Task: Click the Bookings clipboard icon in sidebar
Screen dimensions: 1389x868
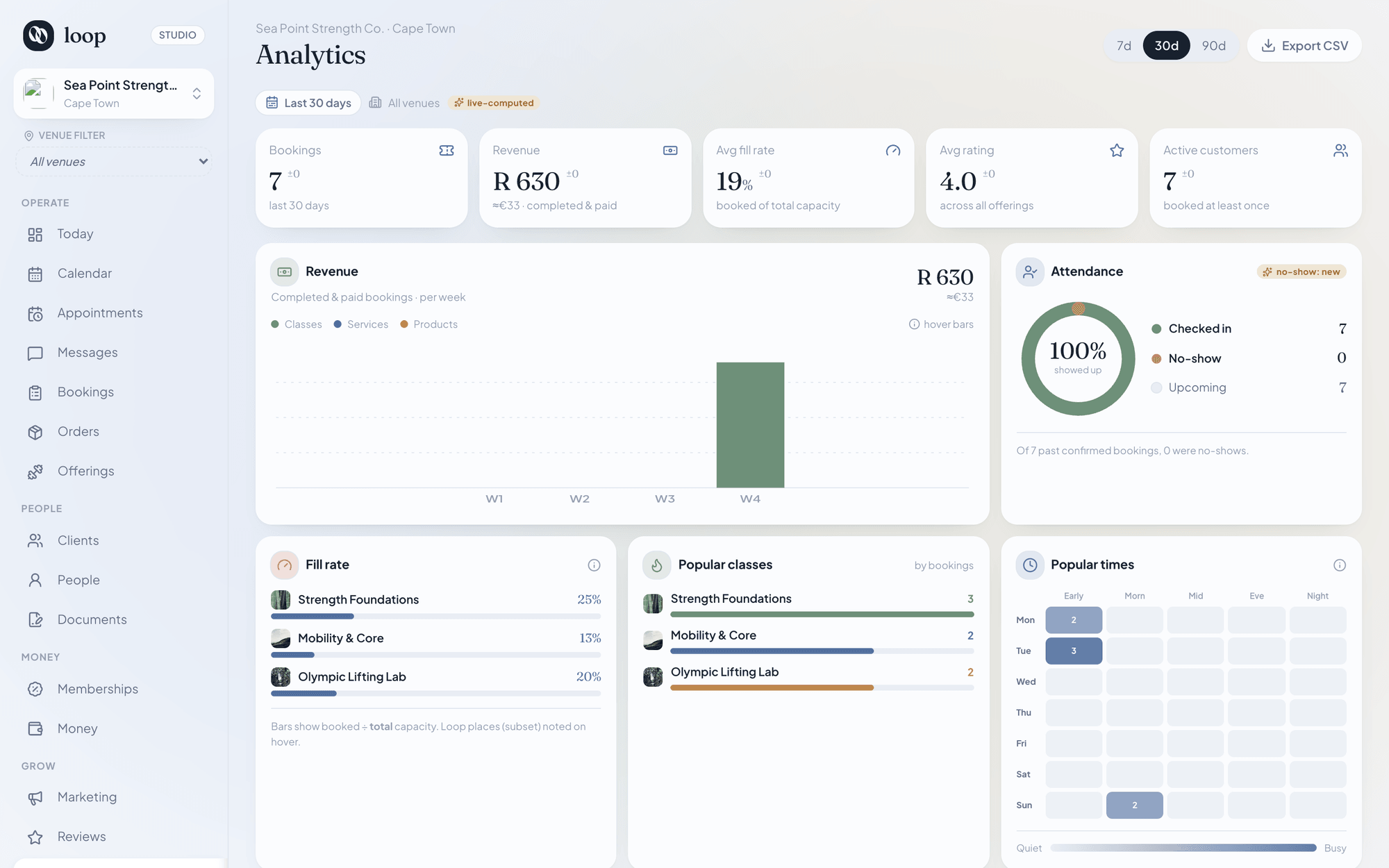Action: pos(35,393)
